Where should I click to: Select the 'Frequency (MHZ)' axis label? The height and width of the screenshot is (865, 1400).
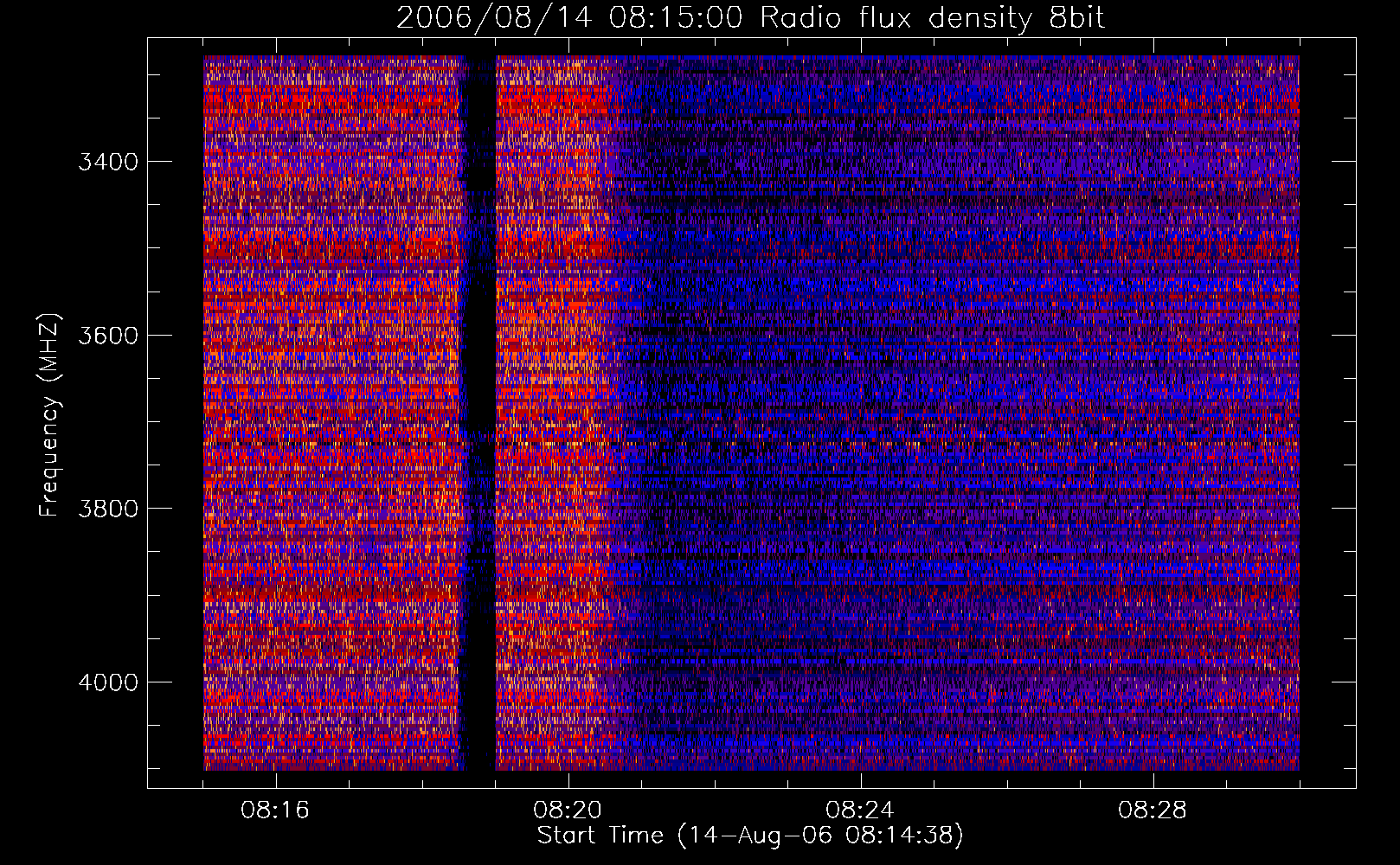[x=49, y=415]
